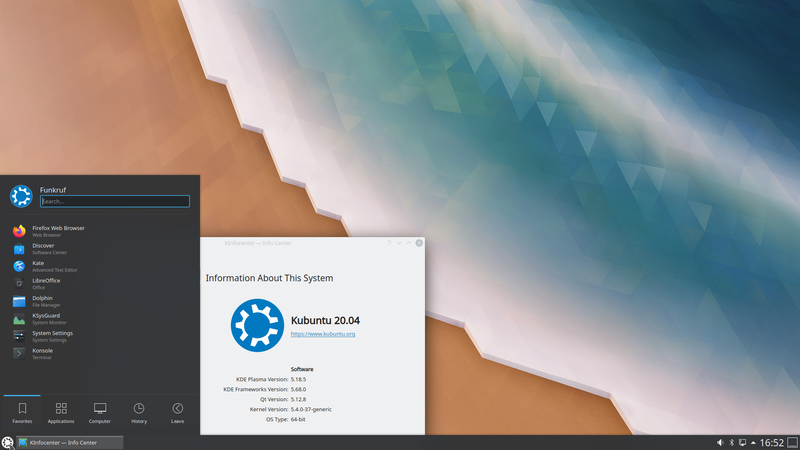Open Dolphin file manager
The image size is (800, 450).
click(99, 301)
